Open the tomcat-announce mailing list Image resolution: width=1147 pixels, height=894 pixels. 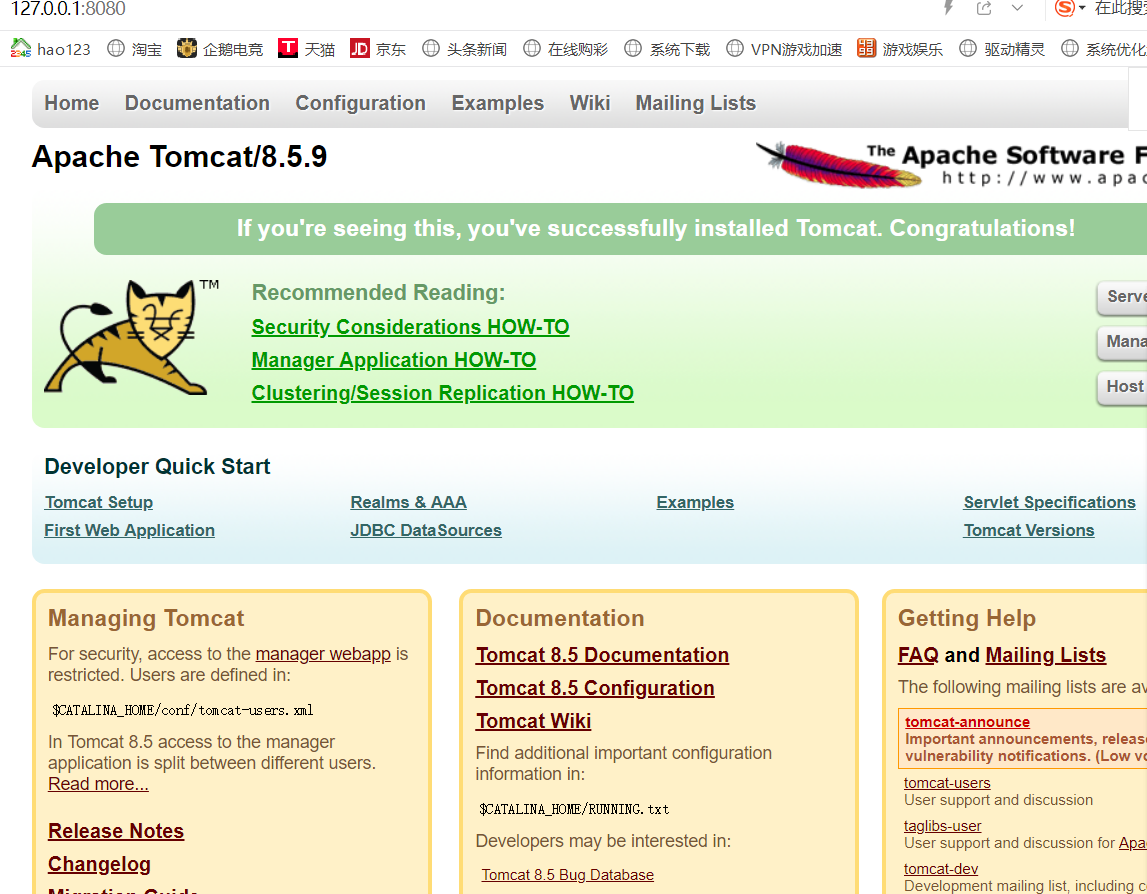tap(967, 722)
